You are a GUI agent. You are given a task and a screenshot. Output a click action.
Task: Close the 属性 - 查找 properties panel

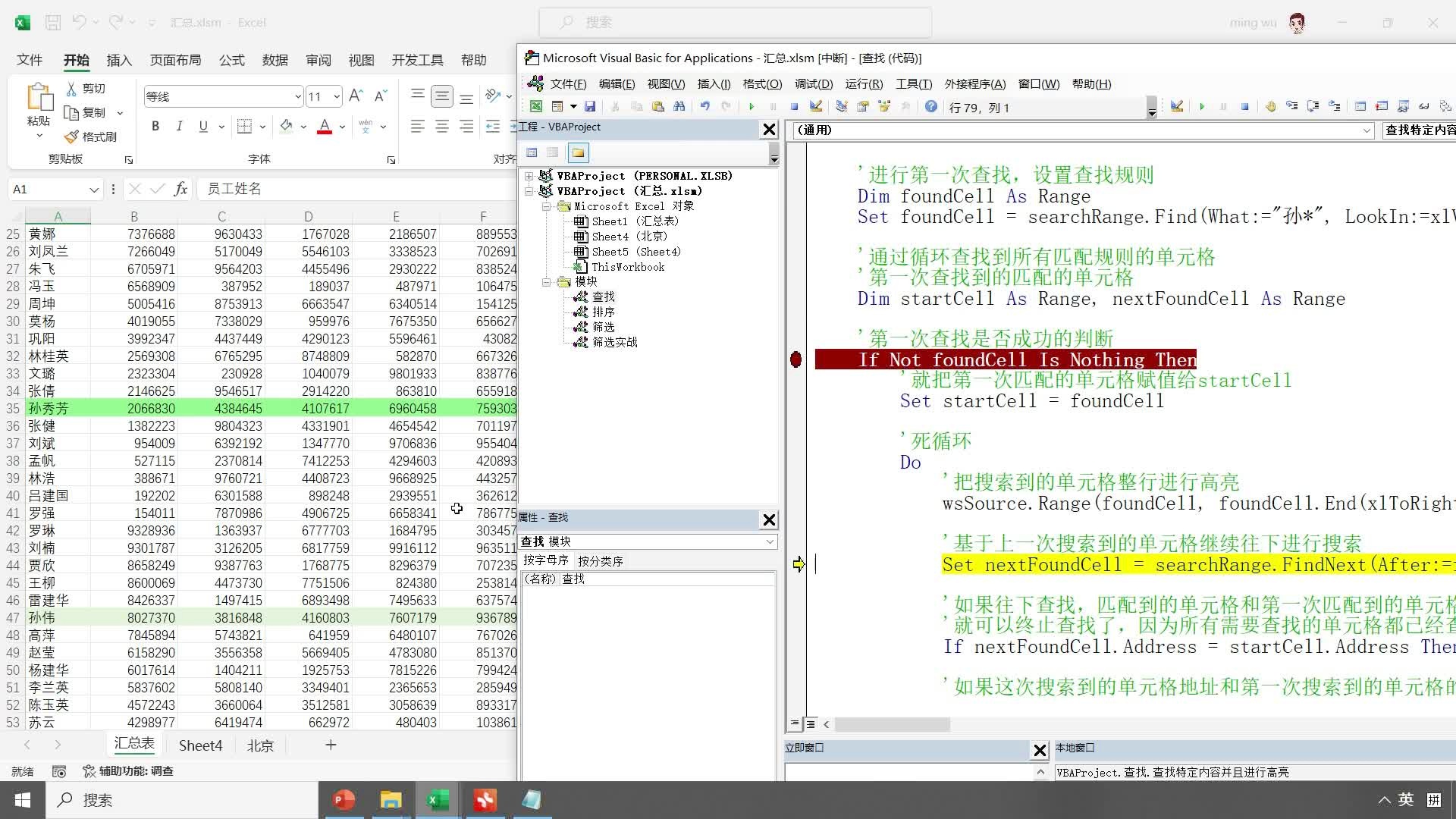(x=769, y=519)
